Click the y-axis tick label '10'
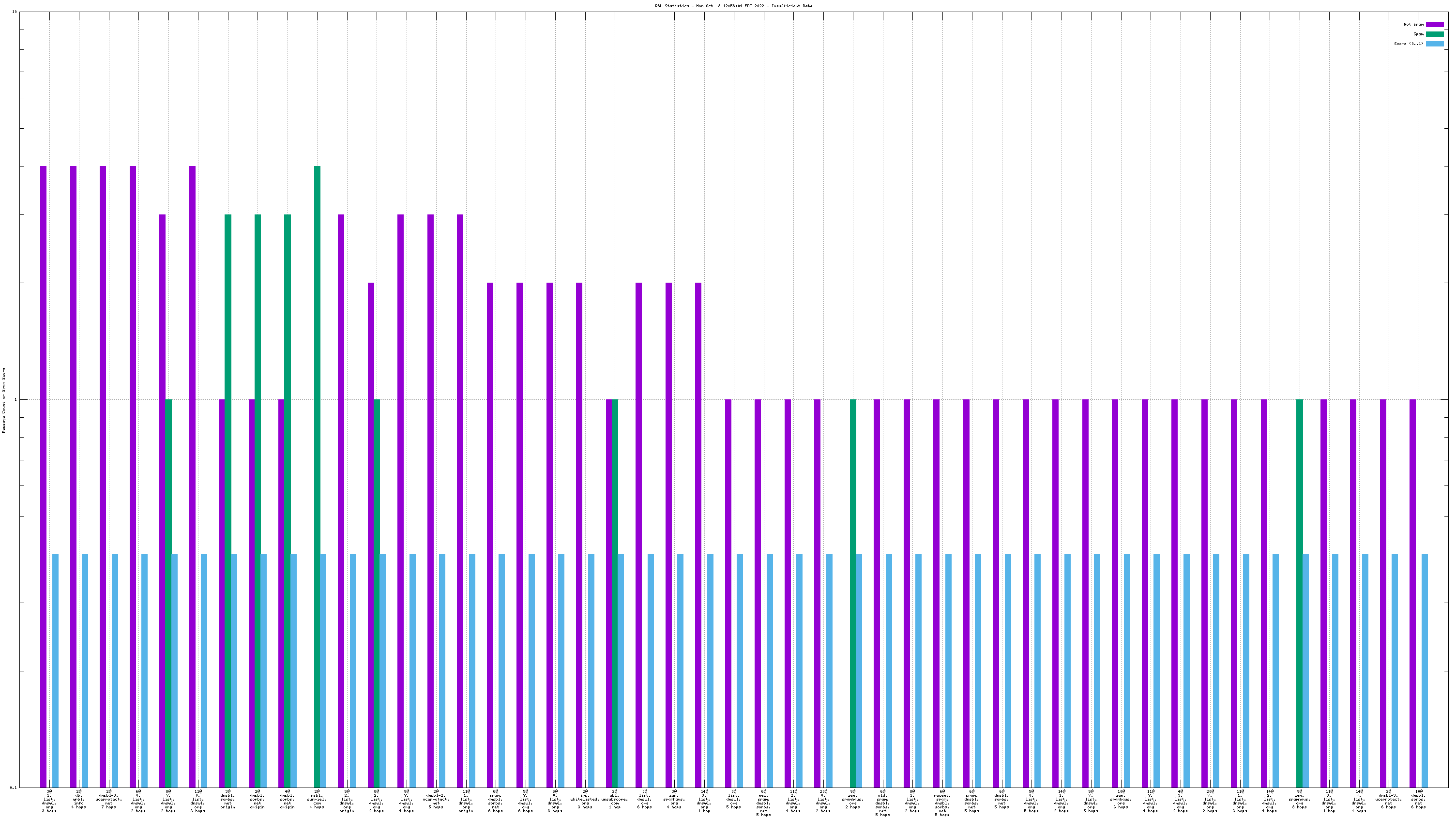 pyautogui.click(x=14, y=12)
